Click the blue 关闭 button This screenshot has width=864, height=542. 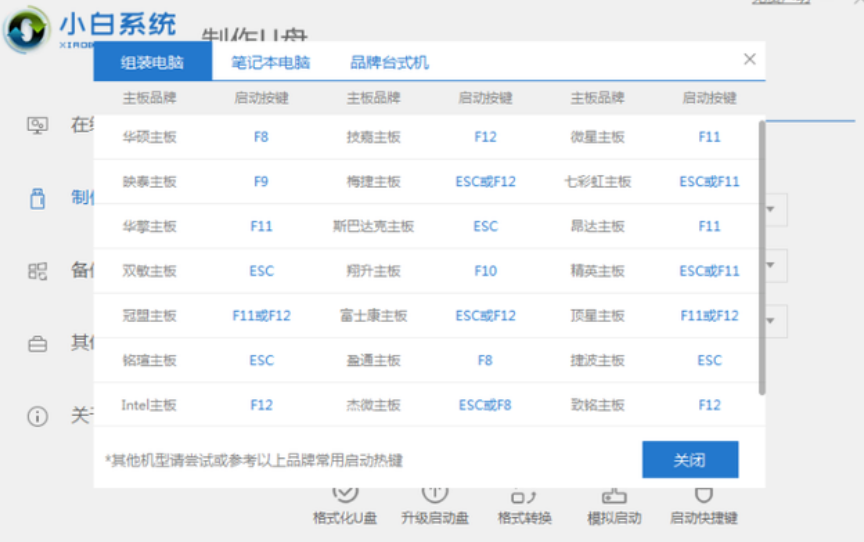690,459
